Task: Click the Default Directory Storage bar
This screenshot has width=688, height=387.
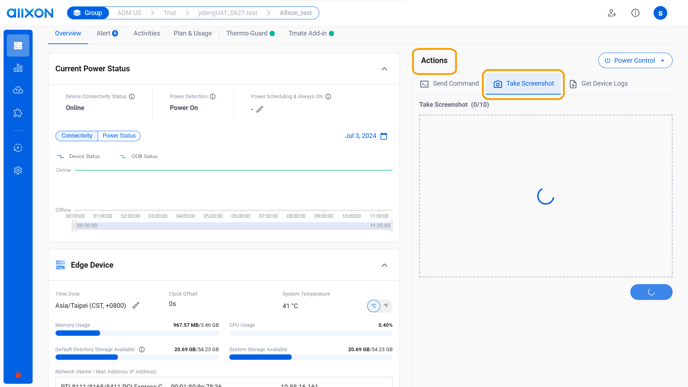Action: [x=137, y=357]
